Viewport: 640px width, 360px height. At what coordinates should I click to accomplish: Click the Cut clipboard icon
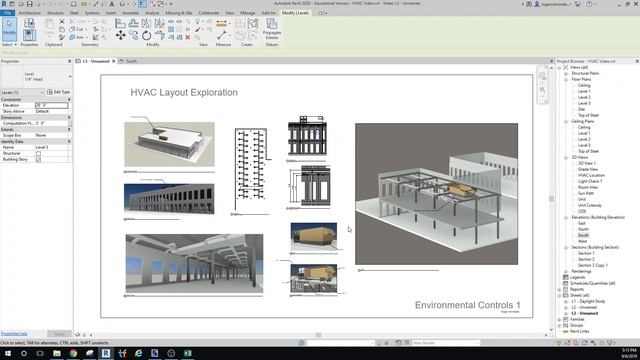62,21
